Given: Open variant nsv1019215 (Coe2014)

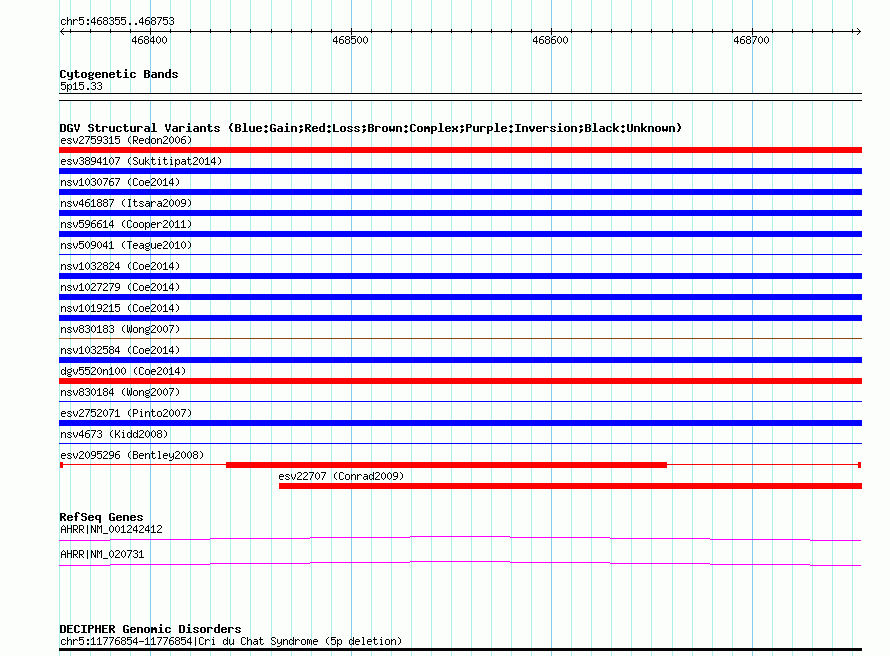Looking at the screenshot, I should [x=120, y=308].
